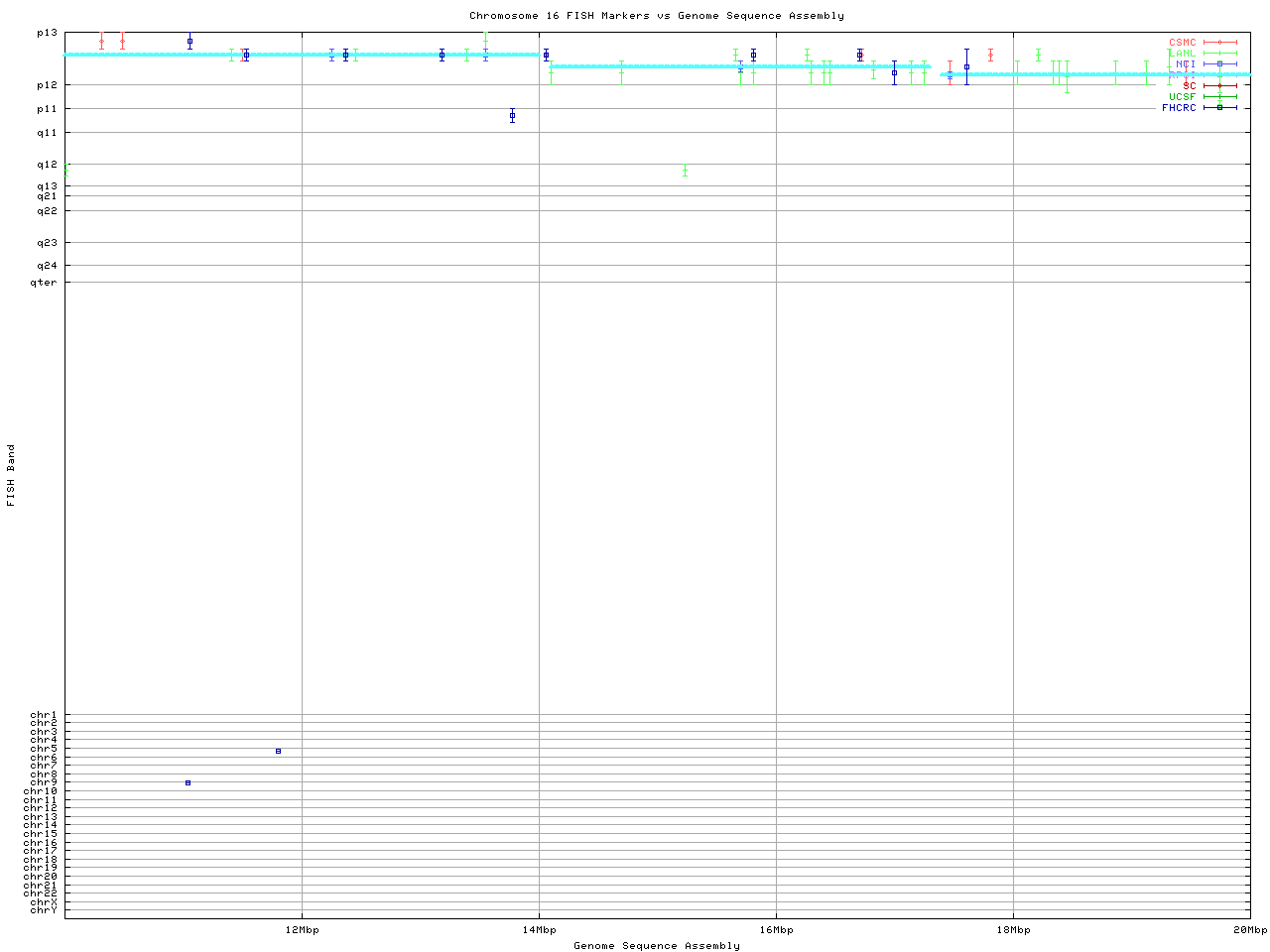Click the UCSF legend line sample
The width and height of the screenshot is (1270, 952).
[1220, 97]
